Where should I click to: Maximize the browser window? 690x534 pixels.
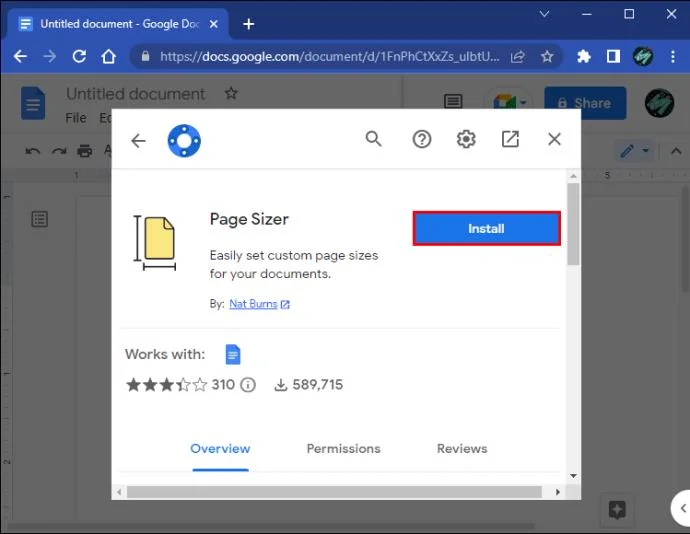pos(629,14)
